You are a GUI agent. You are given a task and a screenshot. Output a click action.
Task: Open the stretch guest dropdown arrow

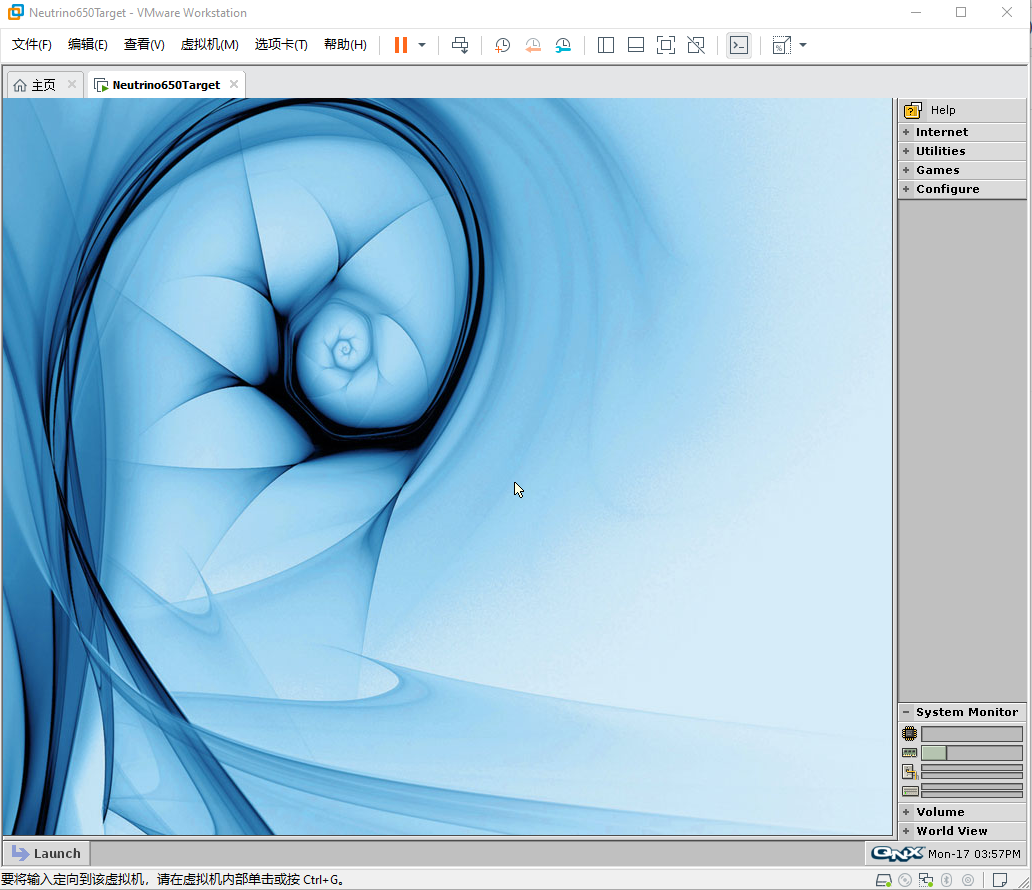(x=803, y=45)
